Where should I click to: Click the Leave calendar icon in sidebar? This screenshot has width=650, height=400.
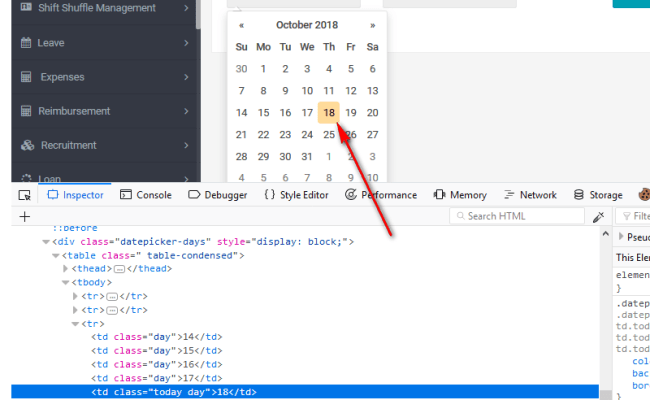click(x=26, y=43)
